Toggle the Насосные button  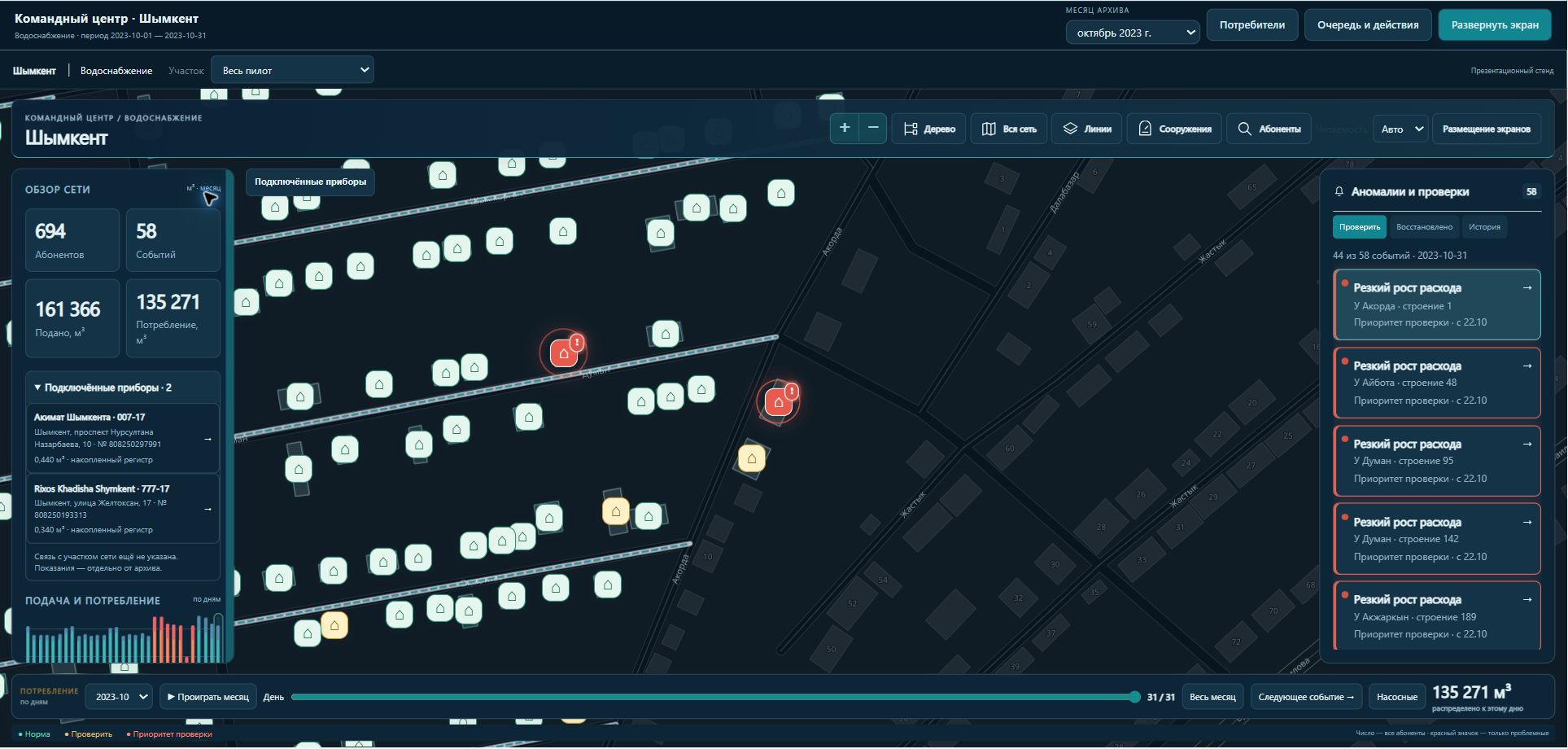click(1397, 697)
